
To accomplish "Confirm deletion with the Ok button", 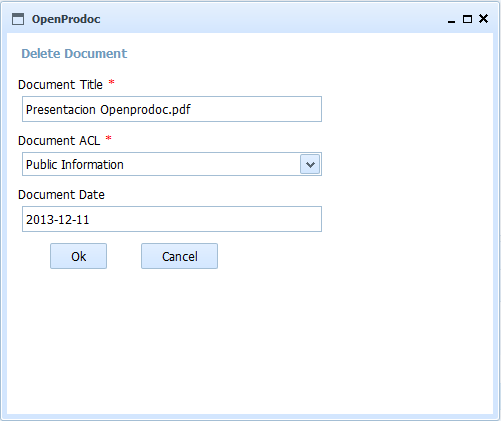I will pyautogui.click(x=78, y=256).
